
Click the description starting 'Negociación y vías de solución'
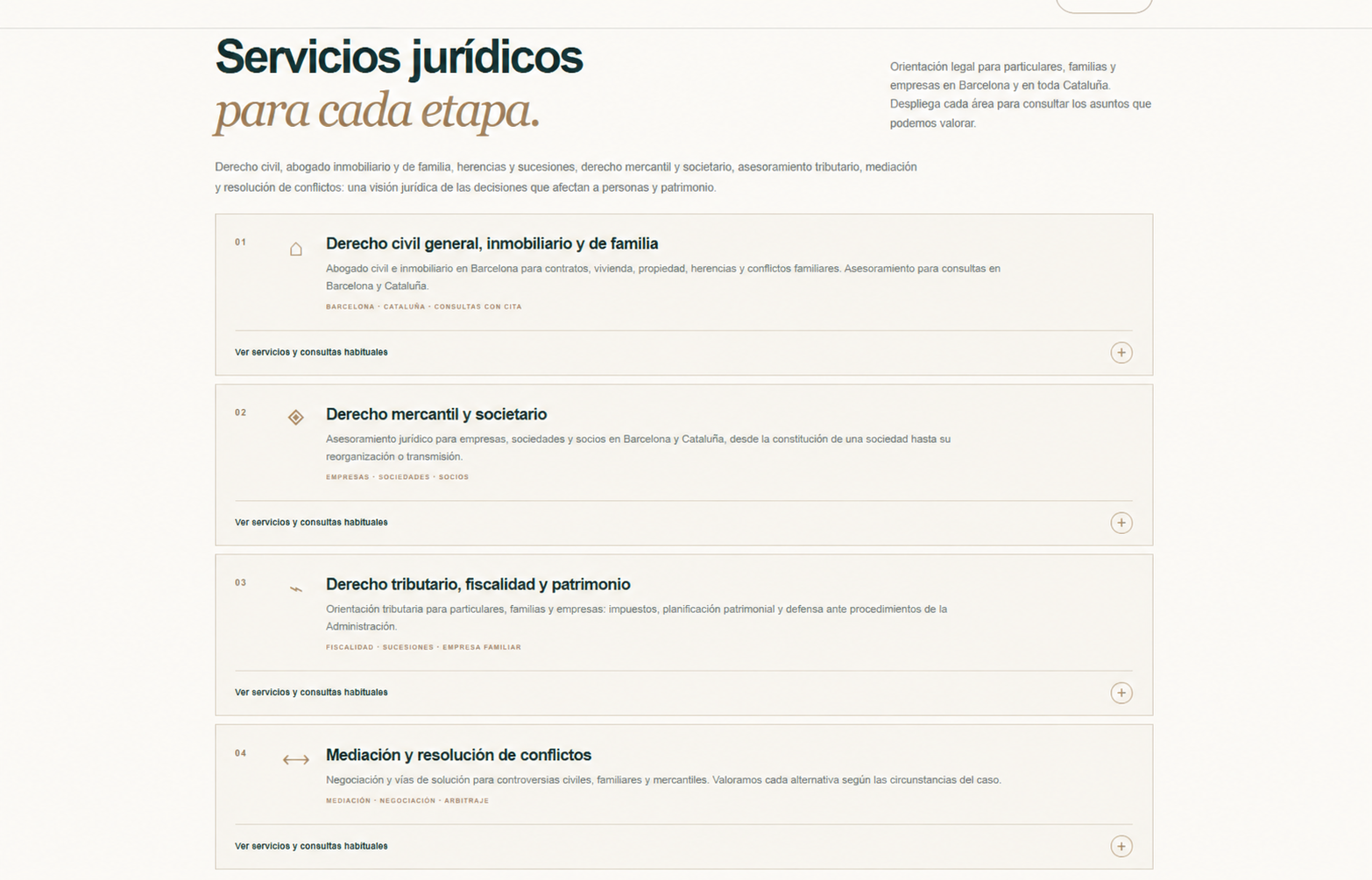pos(663,779)
